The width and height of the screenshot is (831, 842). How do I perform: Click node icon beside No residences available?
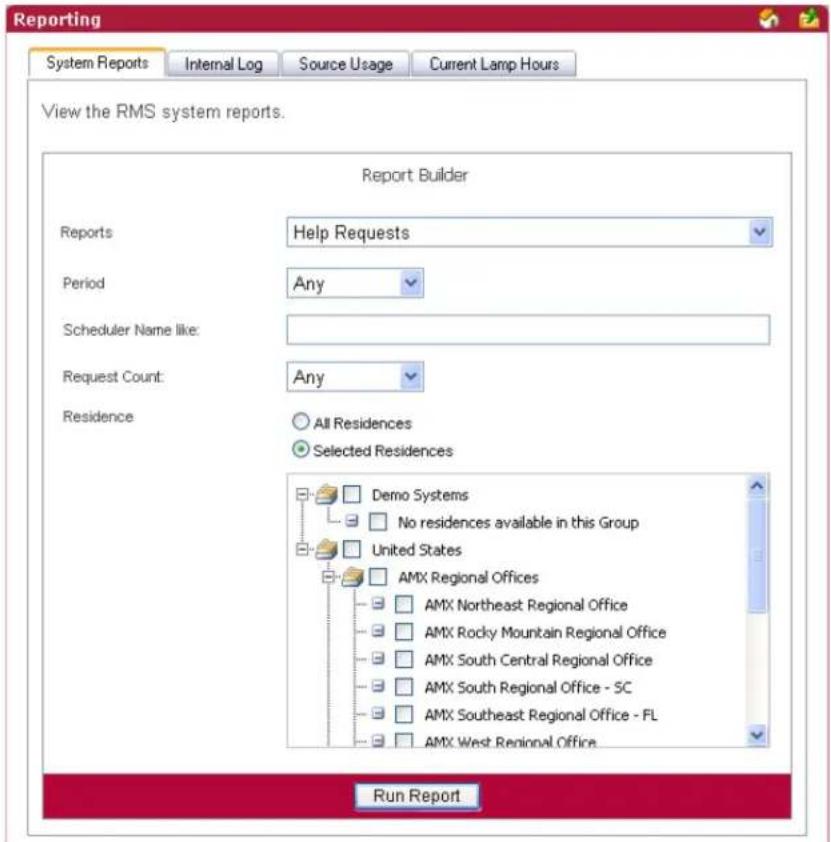point(352,521)
